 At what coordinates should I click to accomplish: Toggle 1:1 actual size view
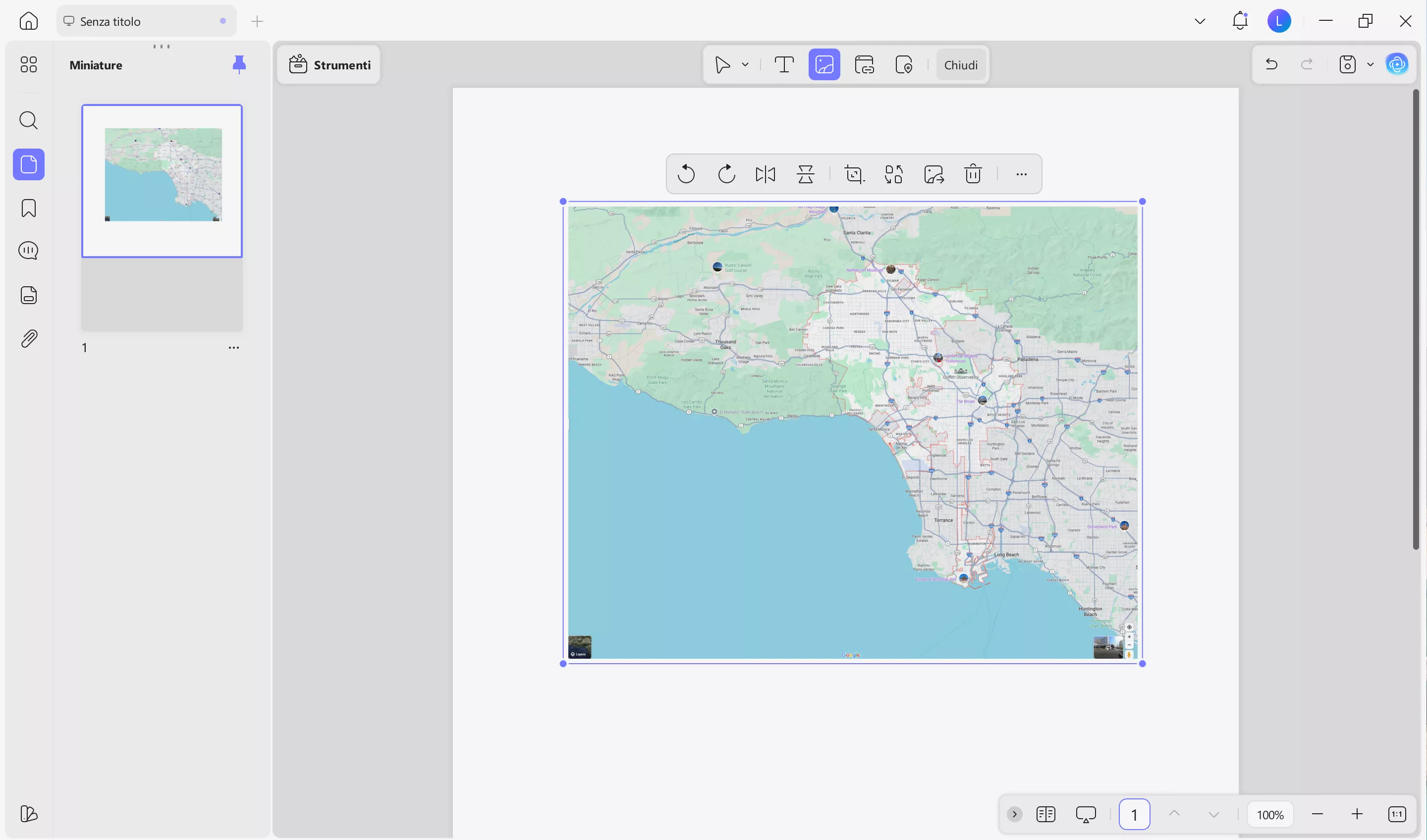pos(1398,814)
